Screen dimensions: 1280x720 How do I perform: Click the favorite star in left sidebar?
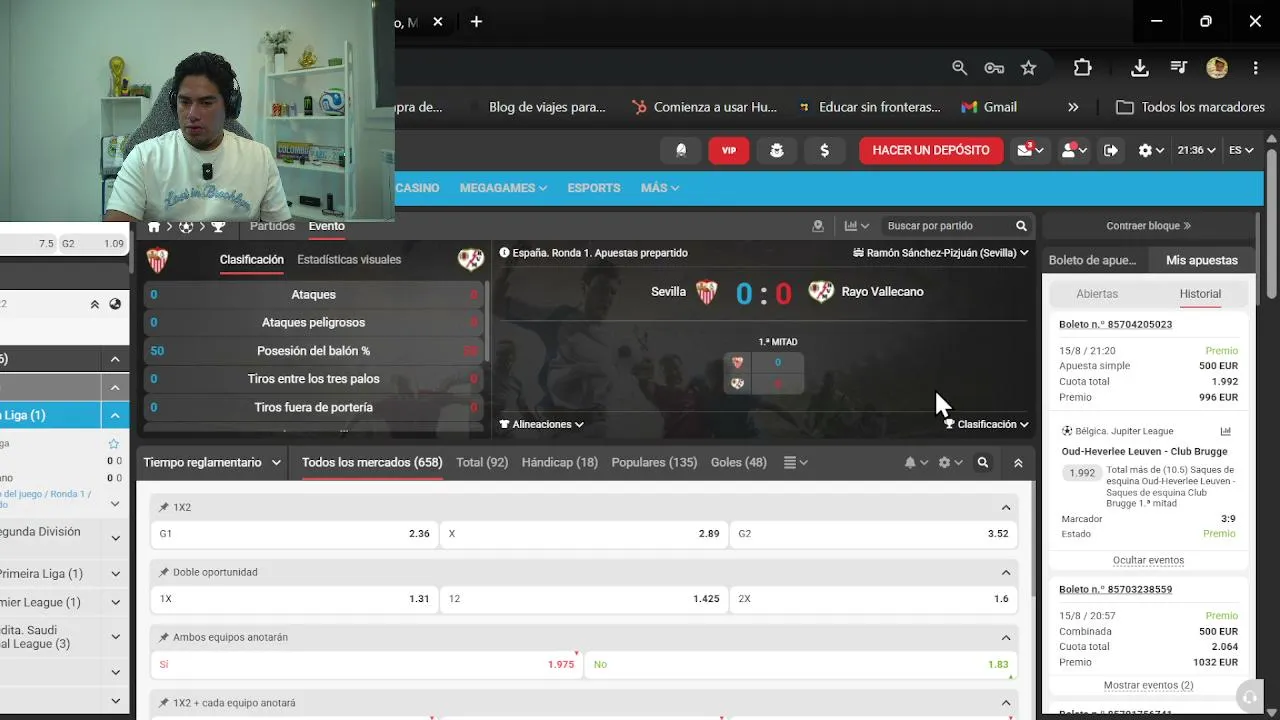coord(114,444)
